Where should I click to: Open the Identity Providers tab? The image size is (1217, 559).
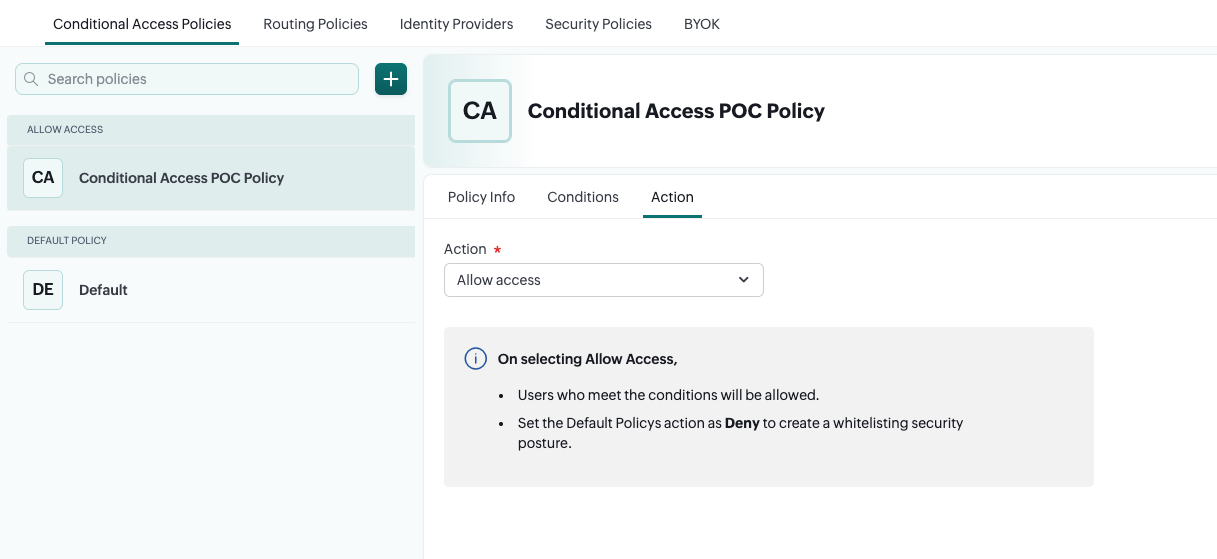456,24
